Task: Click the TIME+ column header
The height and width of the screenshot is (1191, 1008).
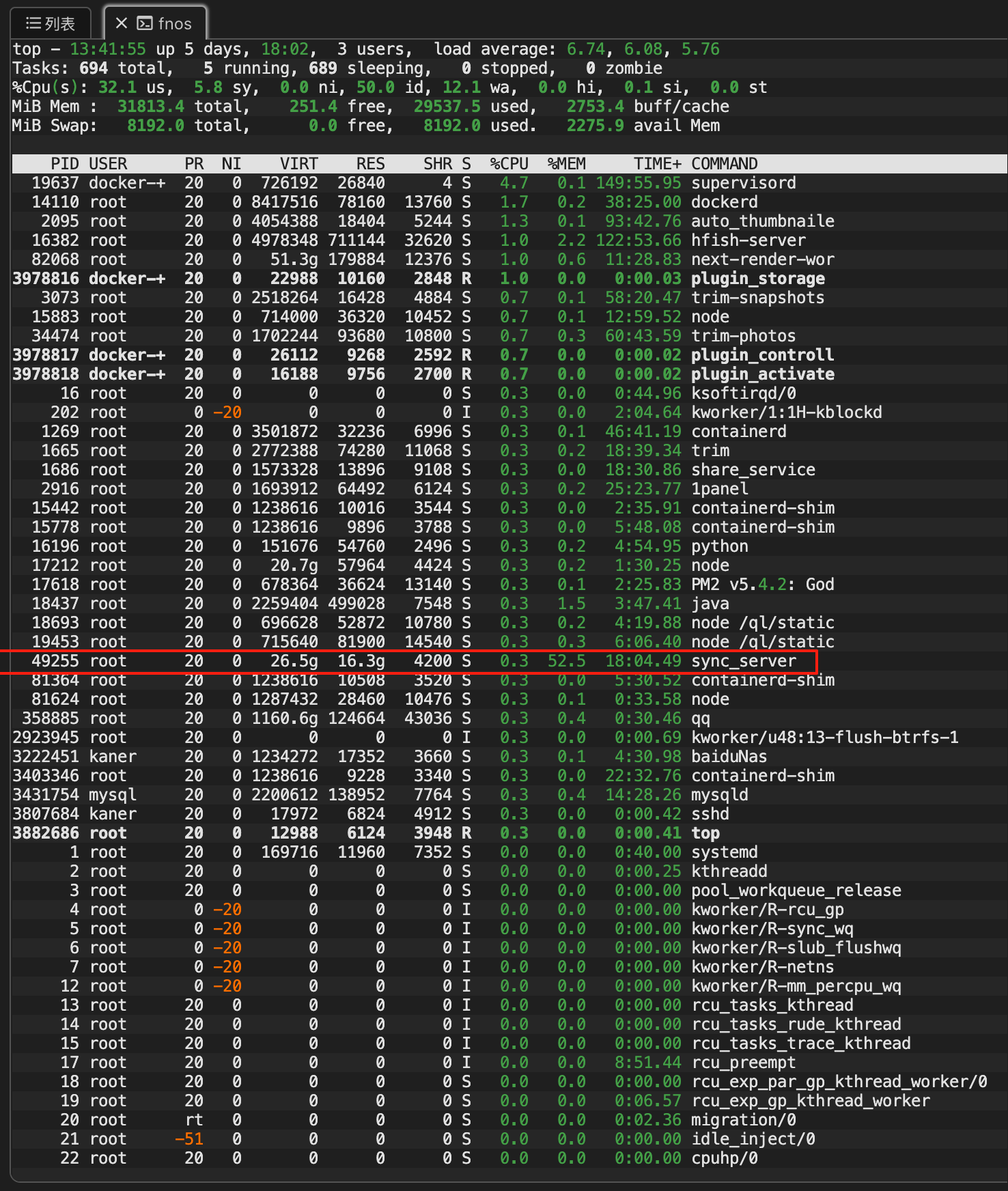Action: [657, 164]
